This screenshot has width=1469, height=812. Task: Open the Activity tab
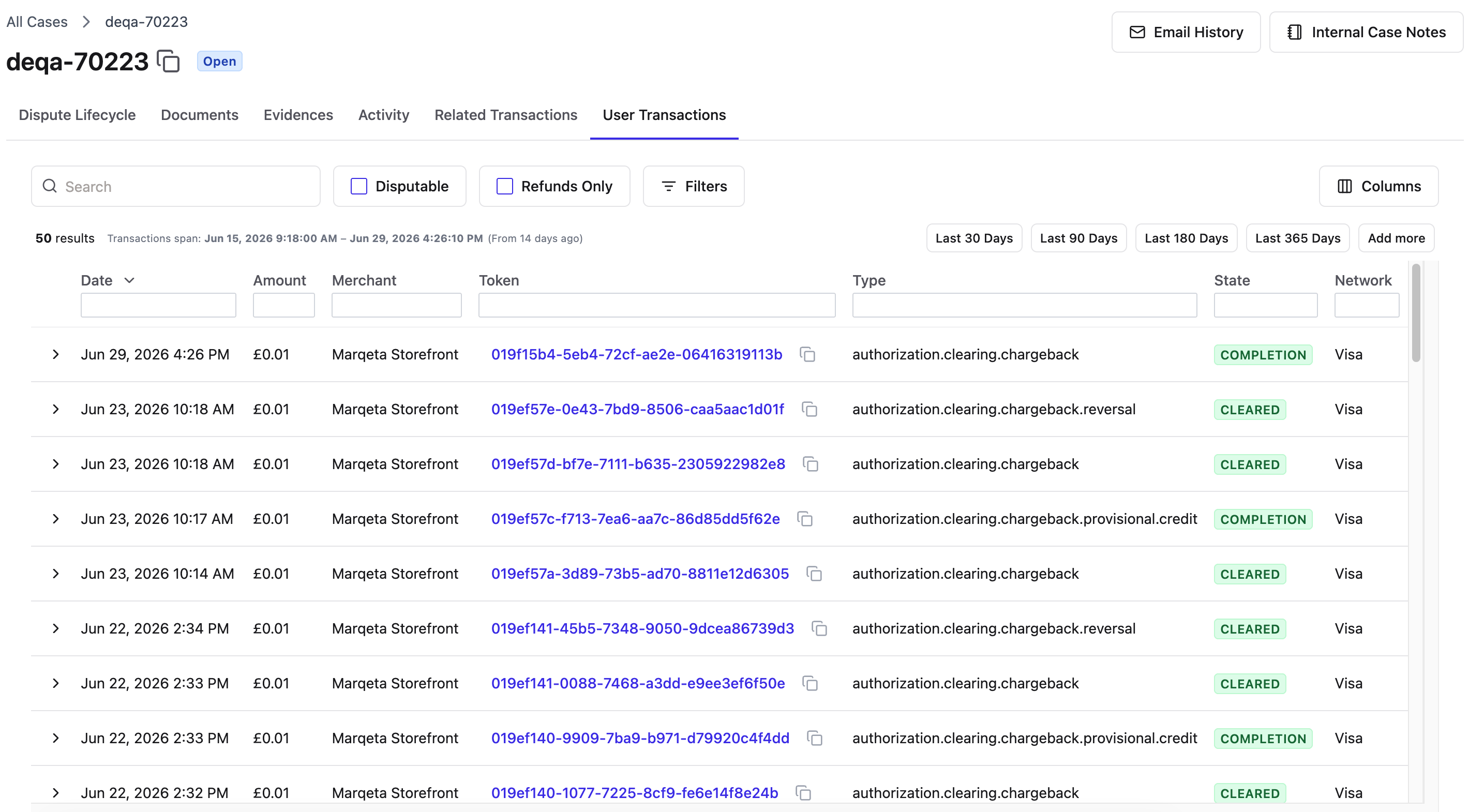[384, 115]
